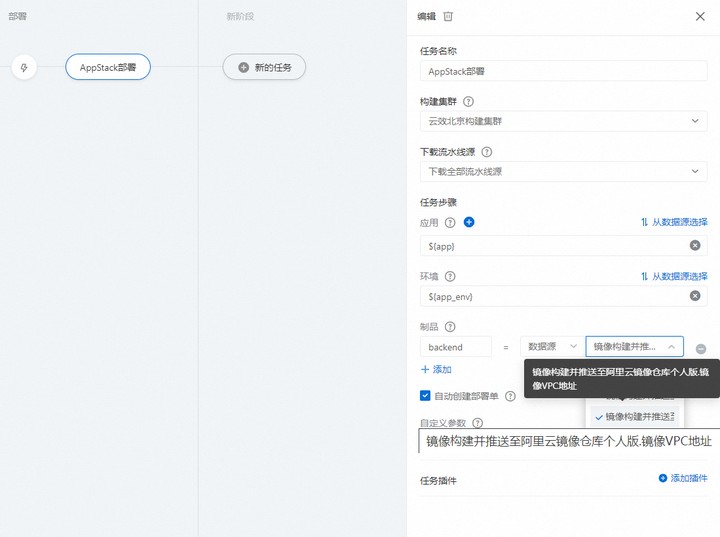Click 添加 to add artifact
720x537 pixels.
click(x=436, y=369)
